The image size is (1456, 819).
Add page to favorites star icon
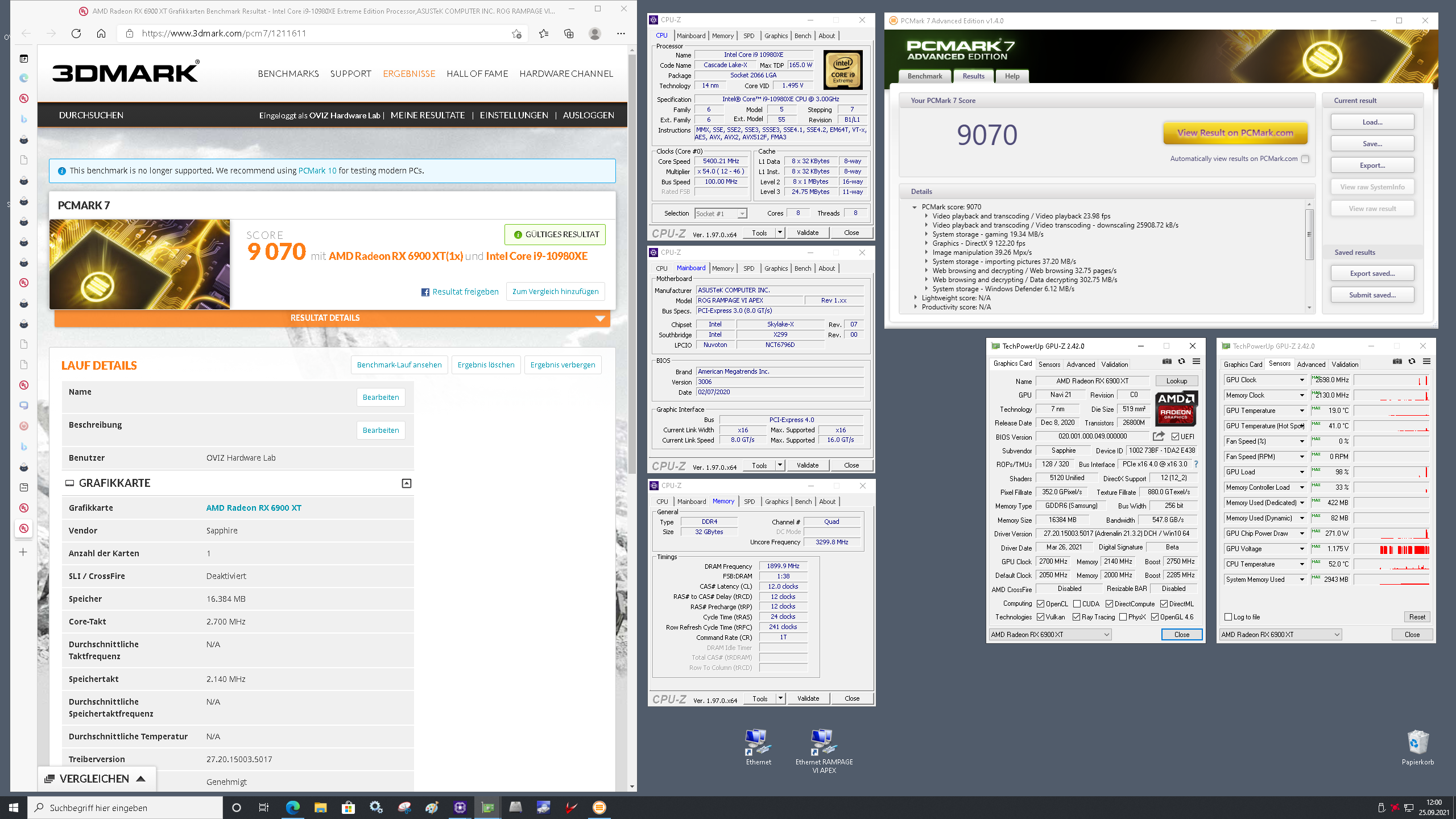[516, 34]
